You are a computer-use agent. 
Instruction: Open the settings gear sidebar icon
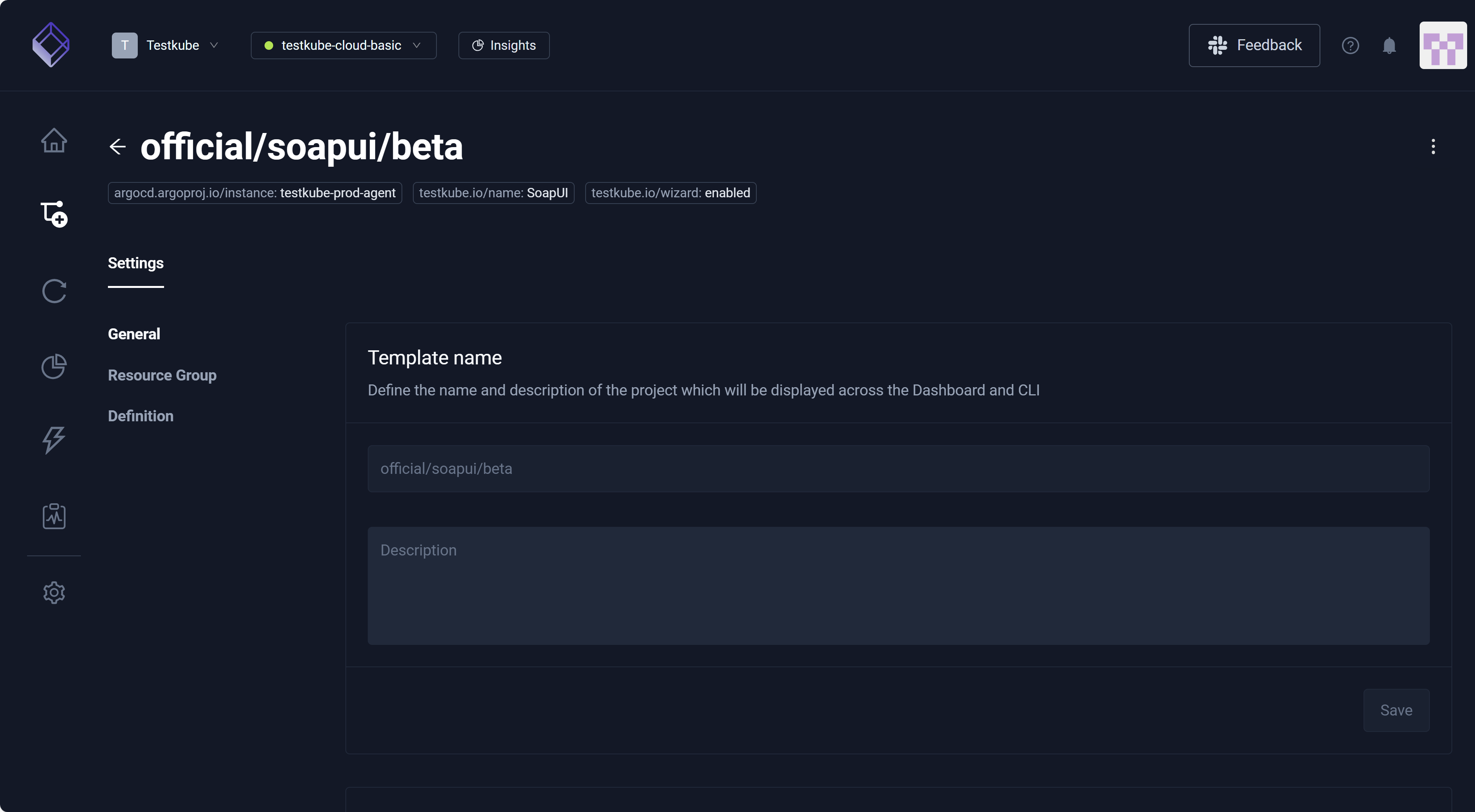click(54, 592)
